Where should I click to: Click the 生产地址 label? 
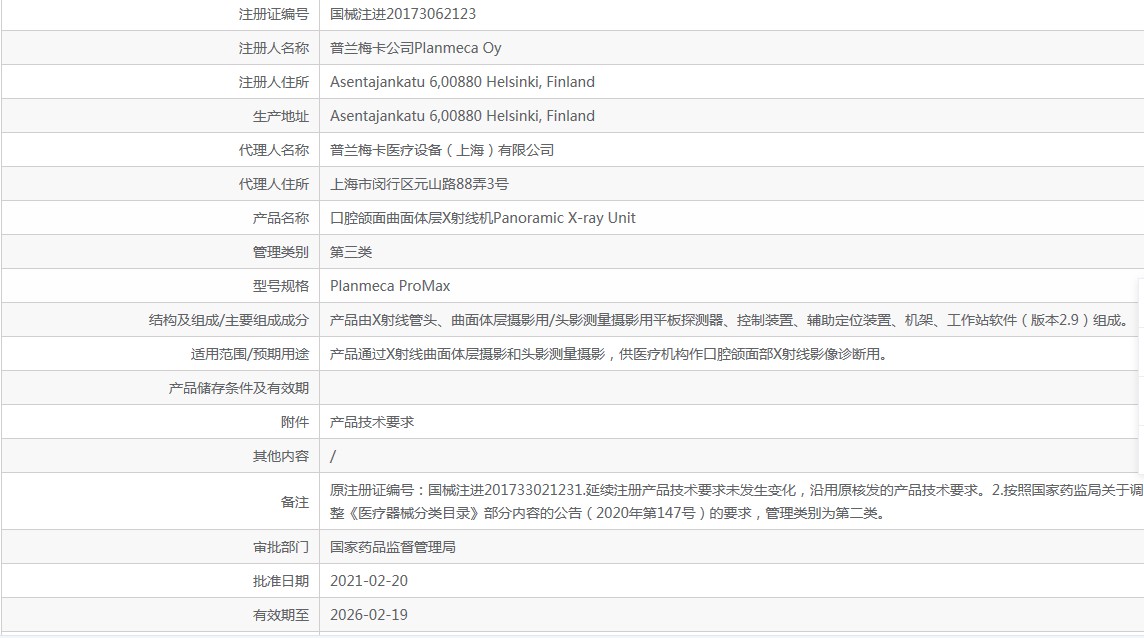click(281, 116)
